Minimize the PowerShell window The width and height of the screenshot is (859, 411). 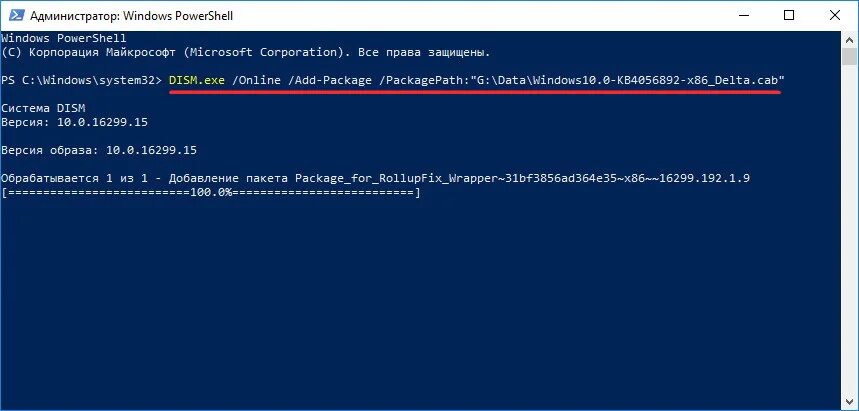pos(742,15)
